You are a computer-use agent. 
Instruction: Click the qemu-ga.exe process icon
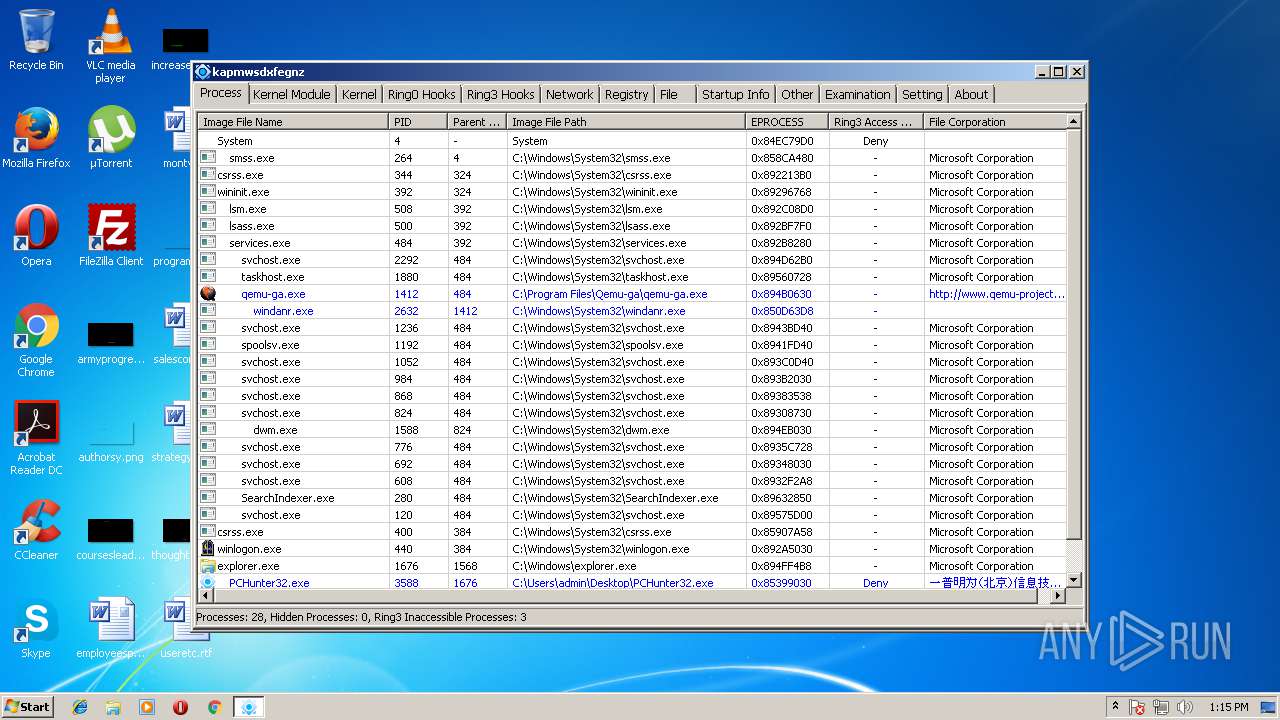click(x=208, y=294)
